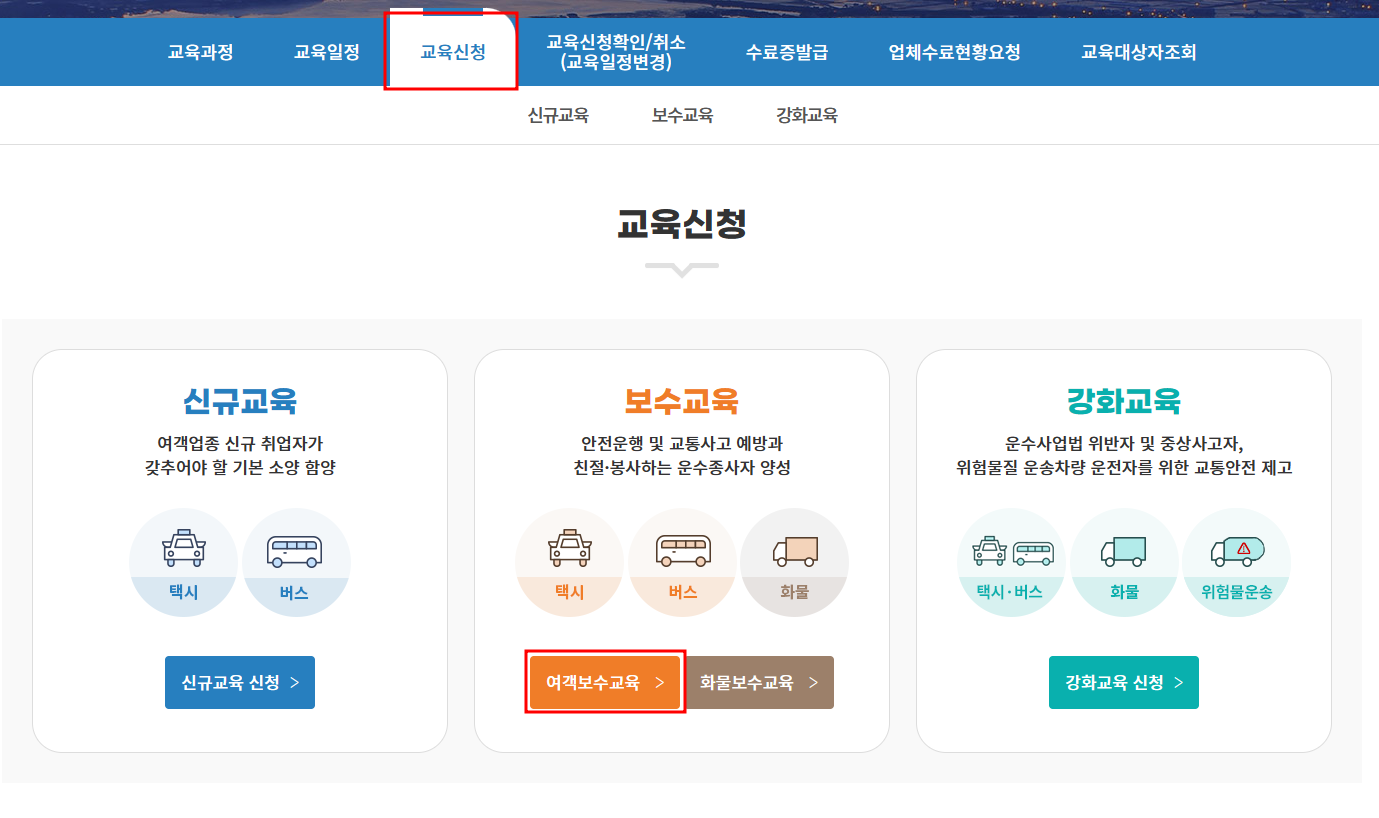Select the 버스 icon under 신규교육
The height and width of the screenshot is (818, 1379).
[297, 560]
